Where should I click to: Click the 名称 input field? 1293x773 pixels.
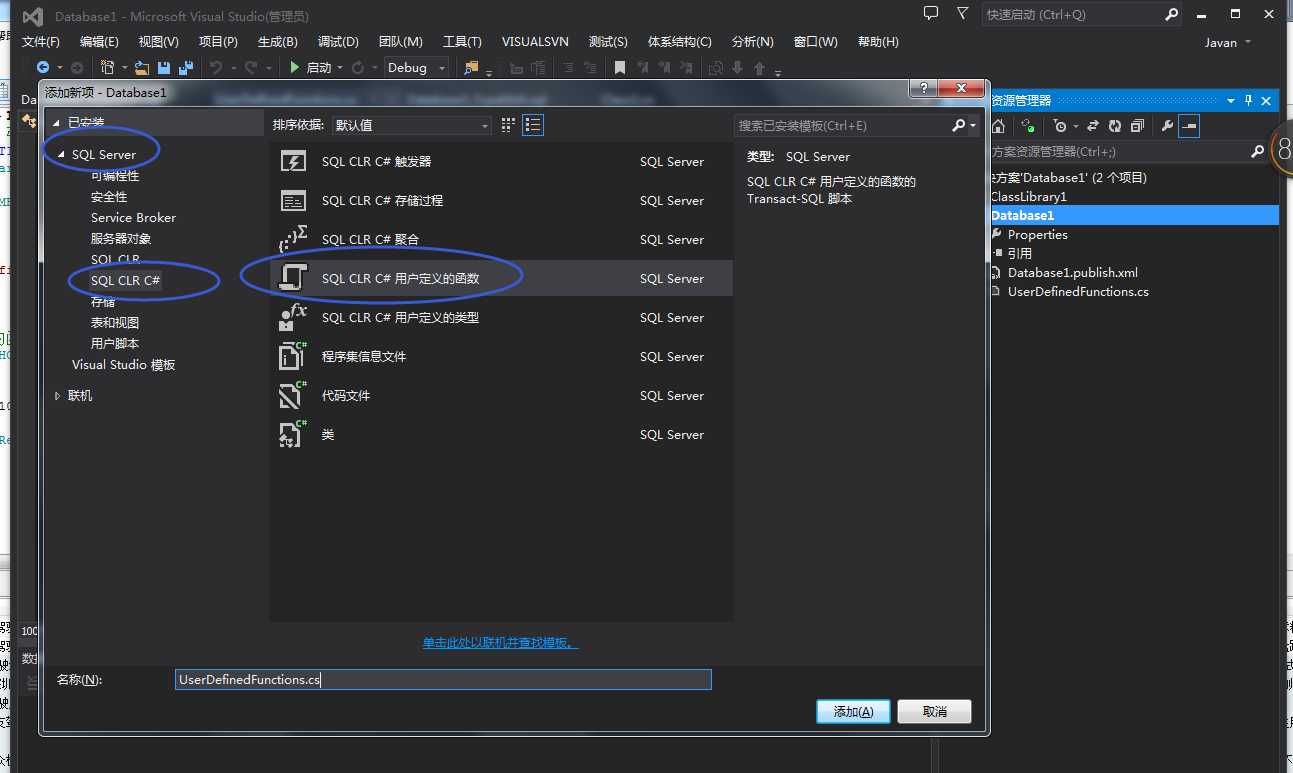pos(443,680)
